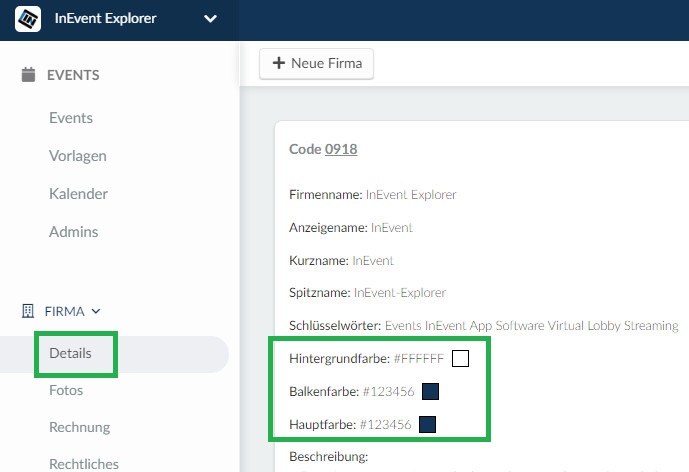Click the dark blue Hauptfarbe swatch

coord(427,425)
